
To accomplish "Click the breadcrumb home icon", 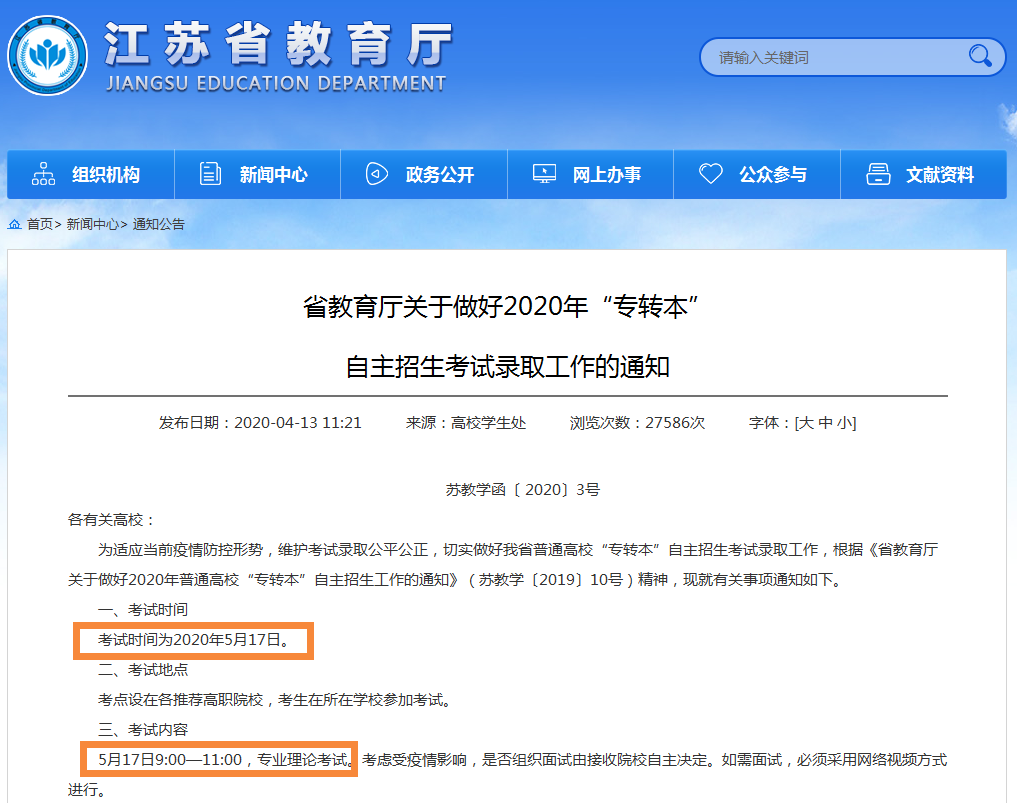I will [15, 224].
